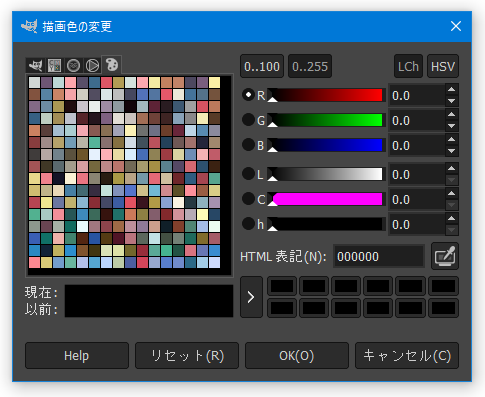485x397 pixels.
Task: Click the G value input field
Action: pyautogui.click(x=417, y=121)
